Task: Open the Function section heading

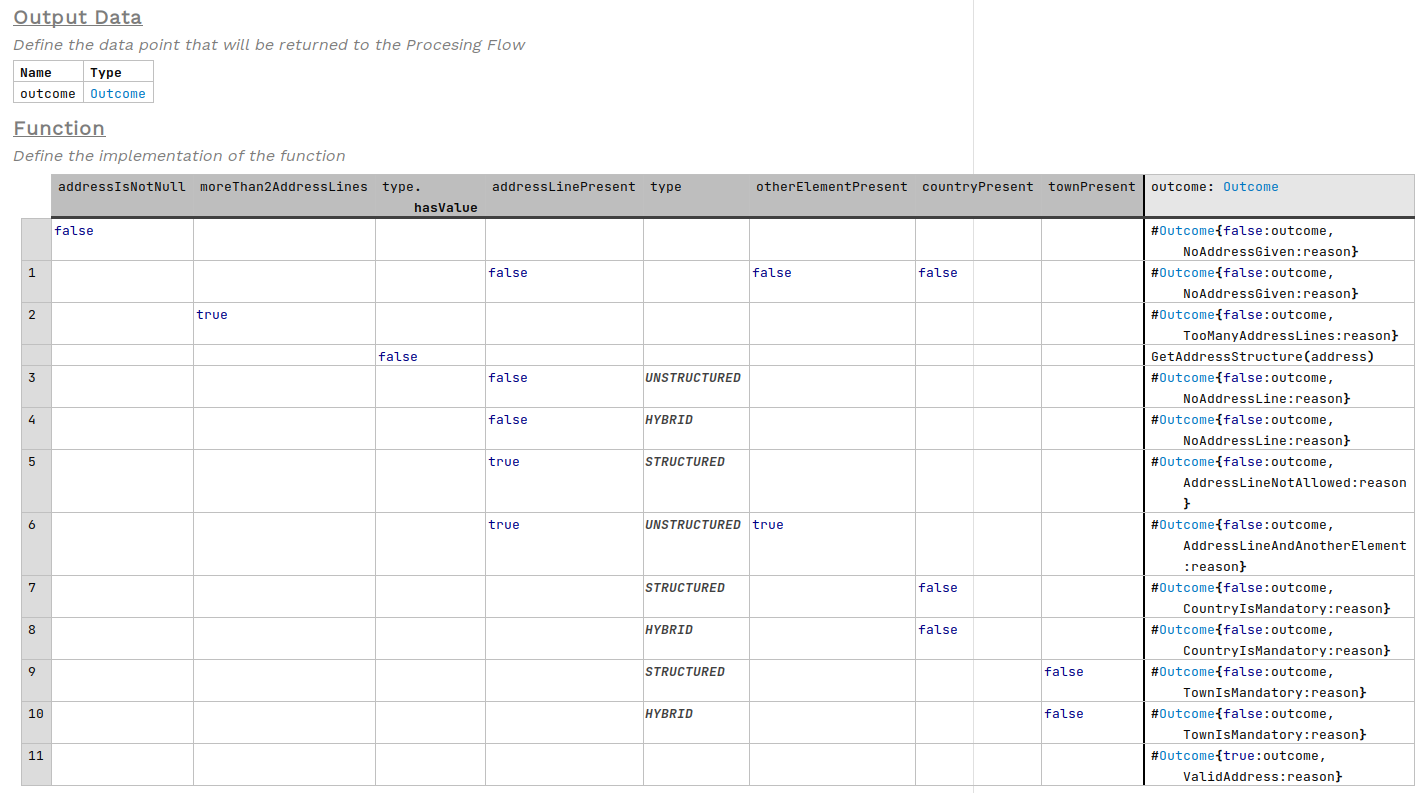Action: point(59,128)
